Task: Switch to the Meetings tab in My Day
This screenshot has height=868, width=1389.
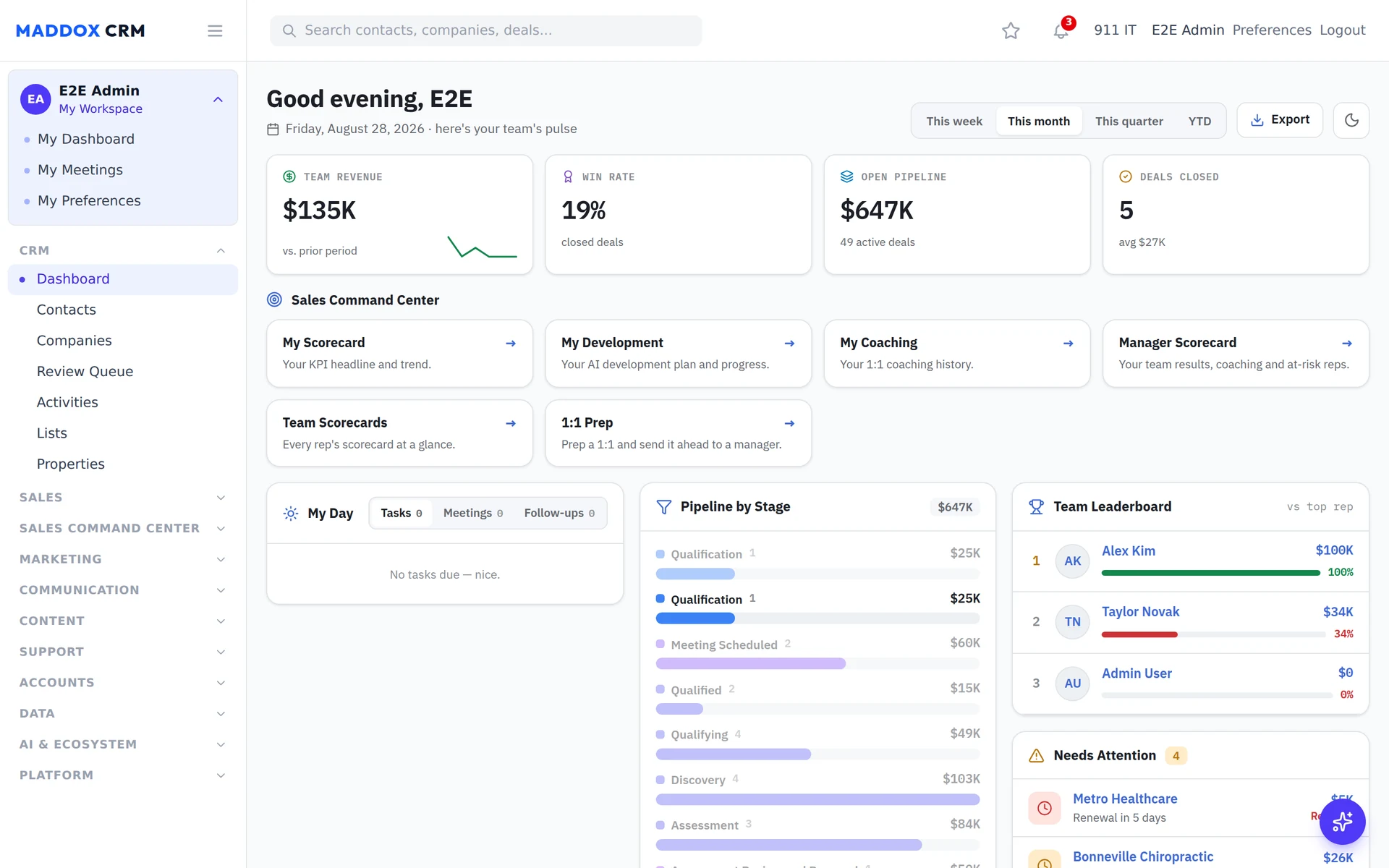Action: click(472, 513)
